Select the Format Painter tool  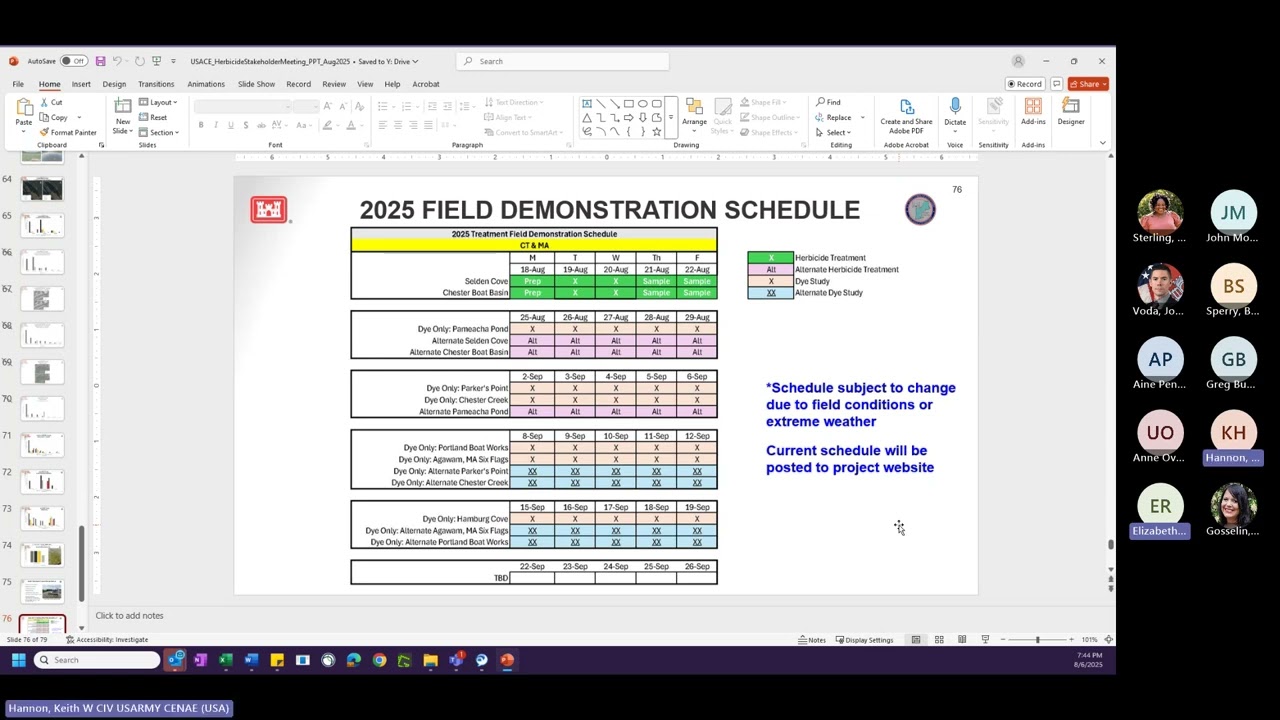click(68, 132)
